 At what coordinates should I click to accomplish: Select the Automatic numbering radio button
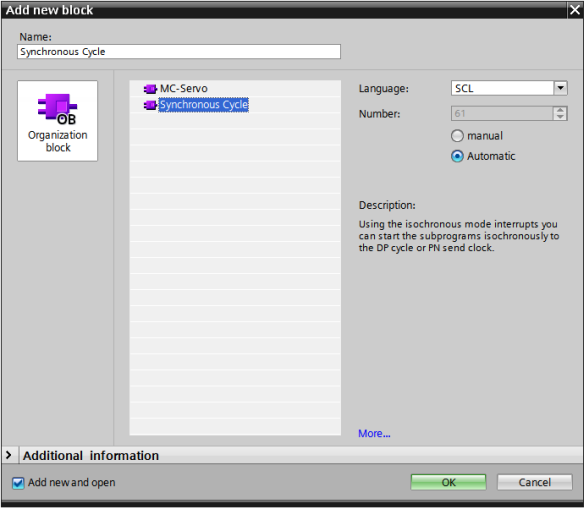[x=457, y=156]
